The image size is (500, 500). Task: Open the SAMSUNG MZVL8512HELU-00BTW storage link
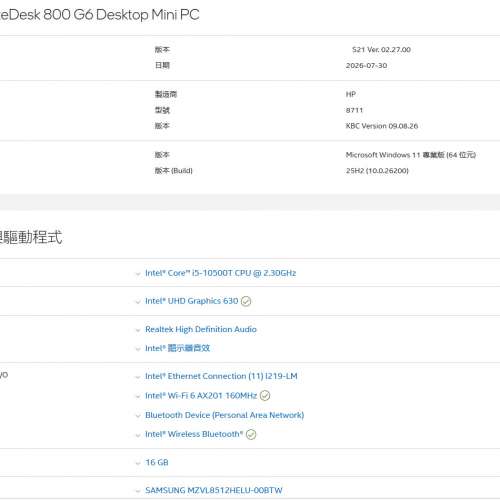tap(214, 490)
